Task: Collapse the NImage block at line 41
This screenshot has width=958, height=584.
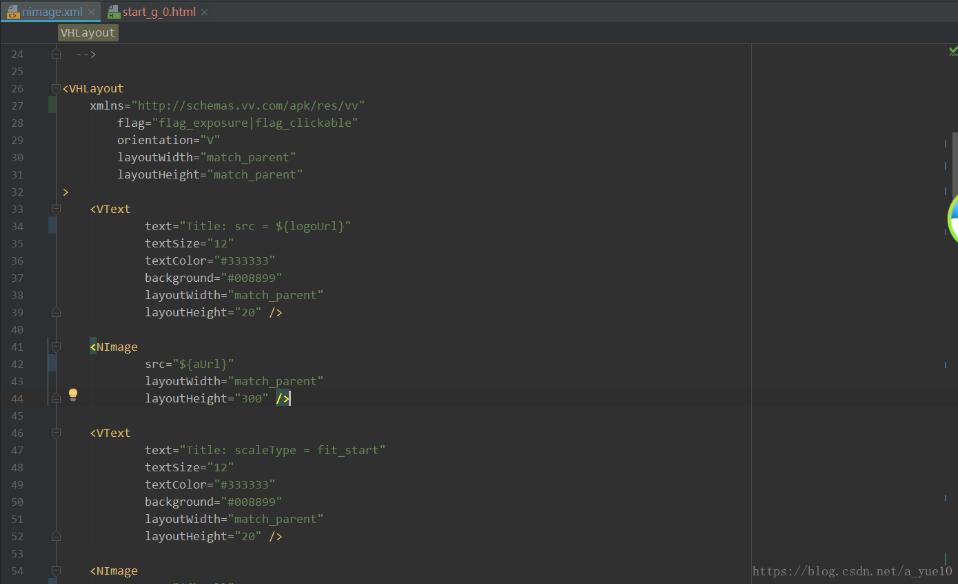Action: (x=55, y=346)
